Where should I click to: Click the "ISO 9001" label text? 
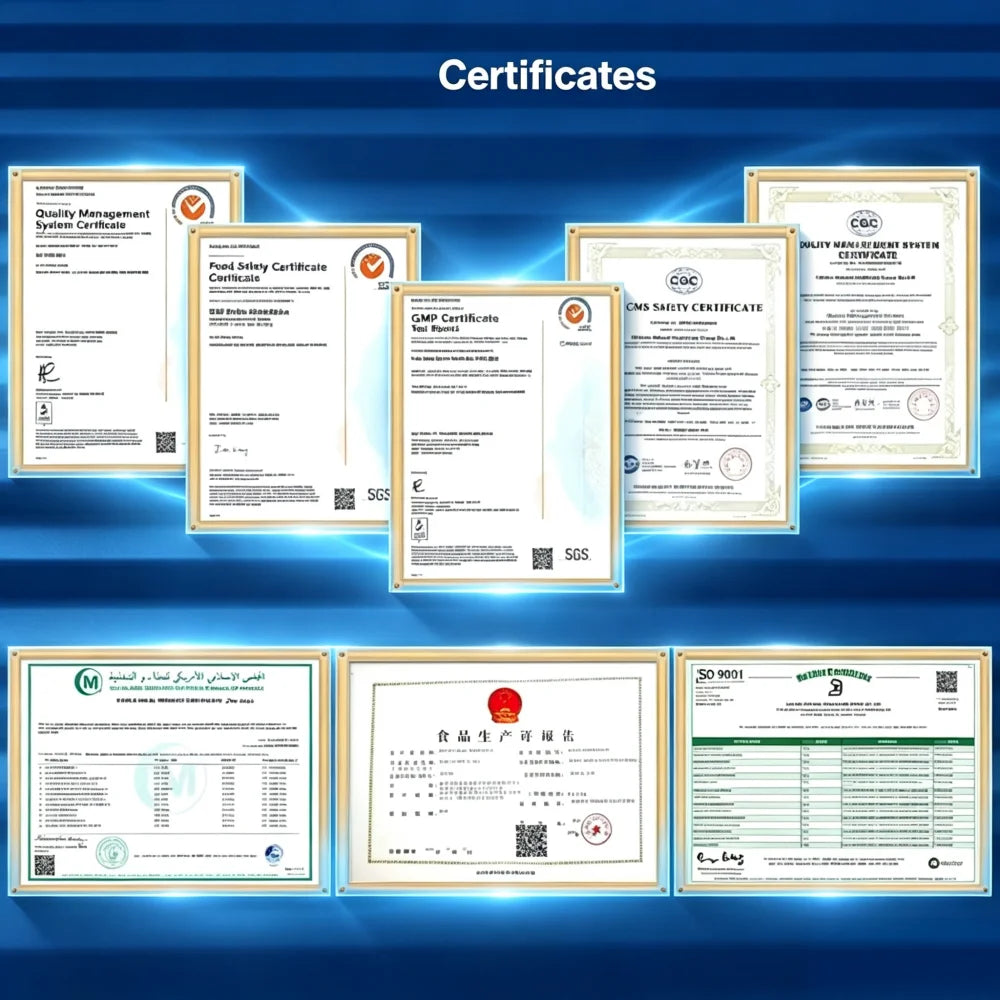click(x=721, y=675)
